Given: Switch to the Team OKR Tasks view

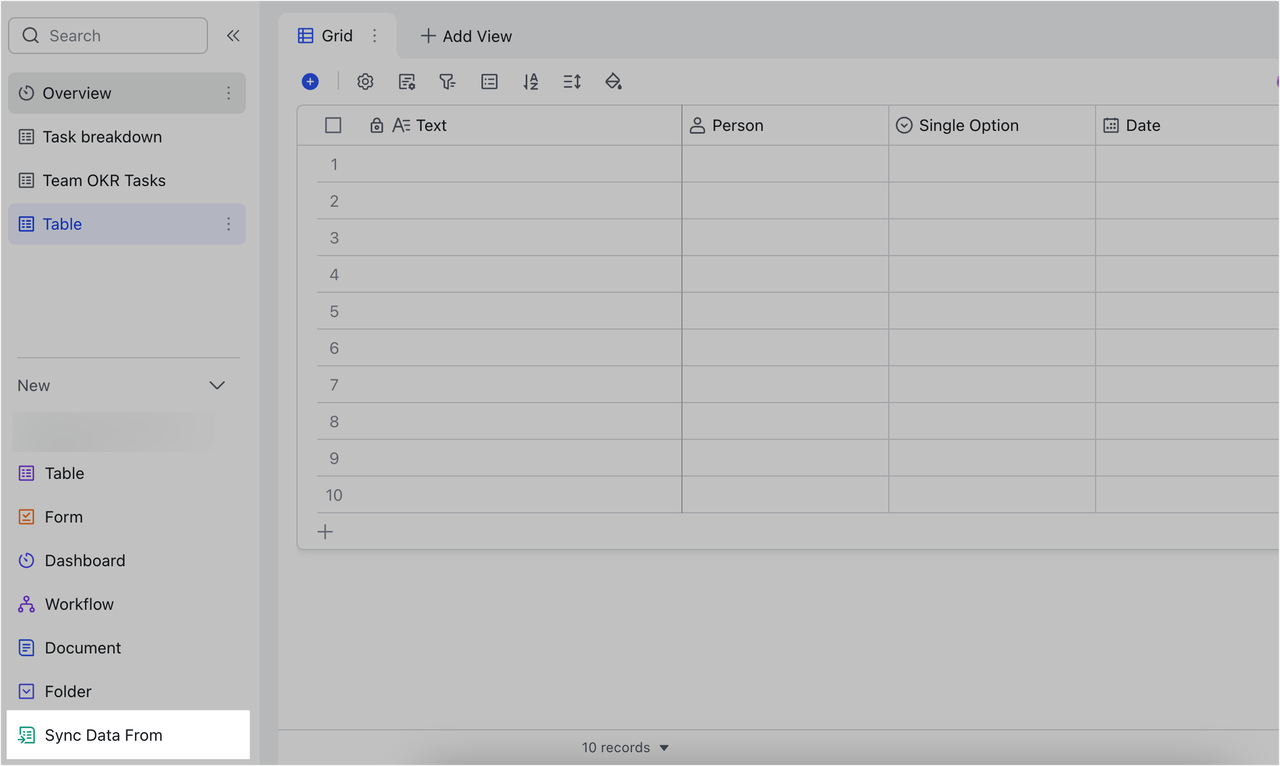Looking at the screenshot, I should (x=105, y=180).
